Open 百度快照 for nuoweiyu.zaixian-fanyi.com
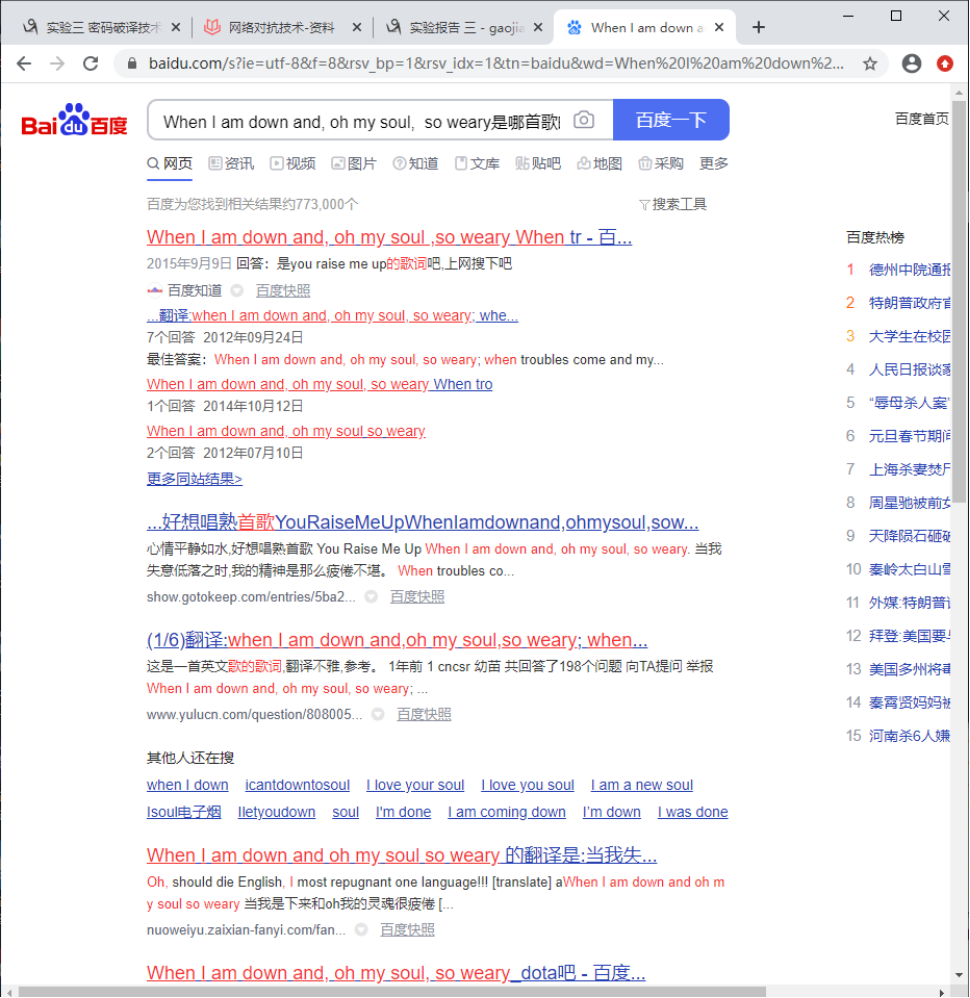This screenshot has width=970, height=998. coord(407,930)
